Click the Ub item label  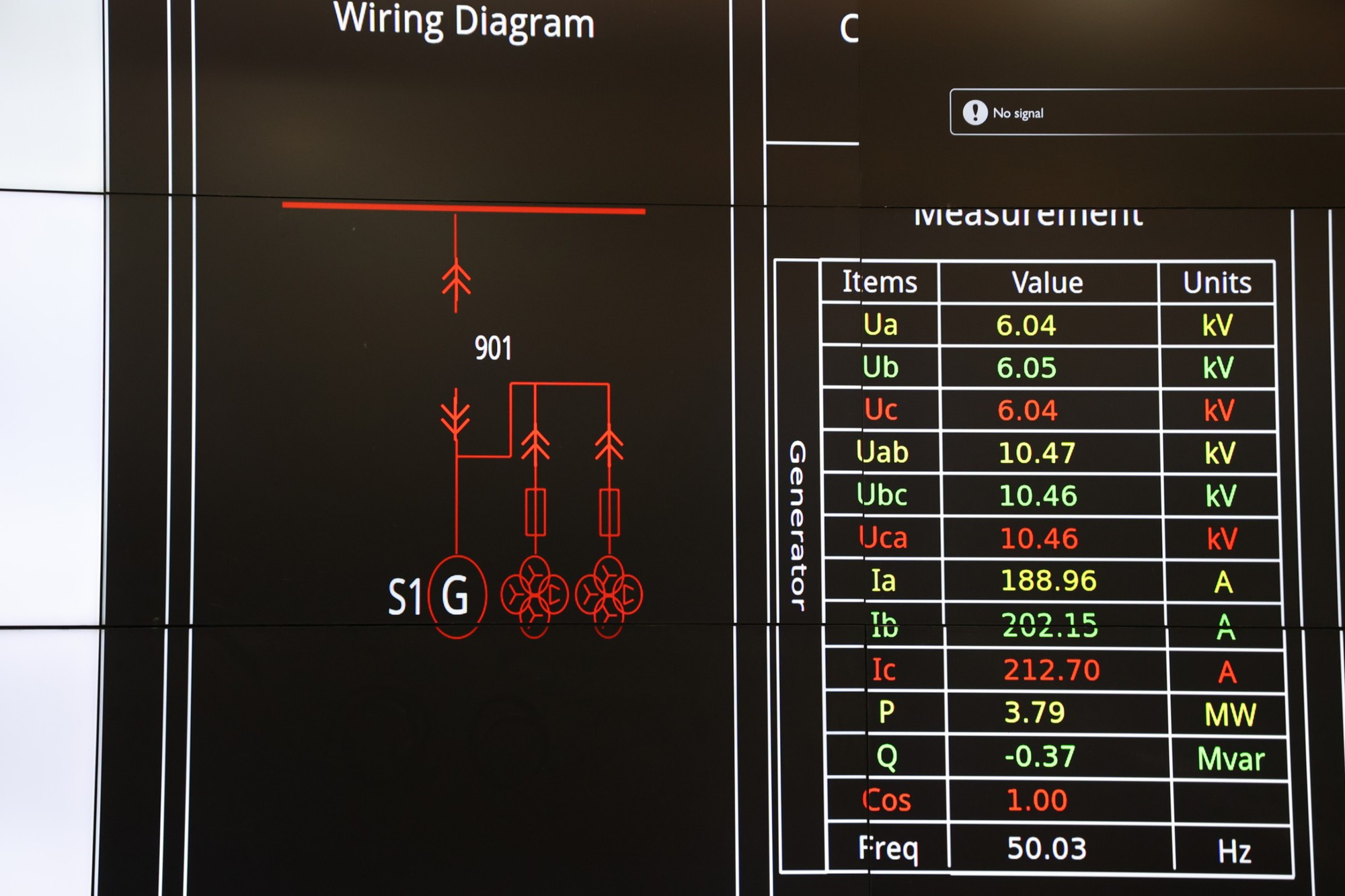point(881,368)
